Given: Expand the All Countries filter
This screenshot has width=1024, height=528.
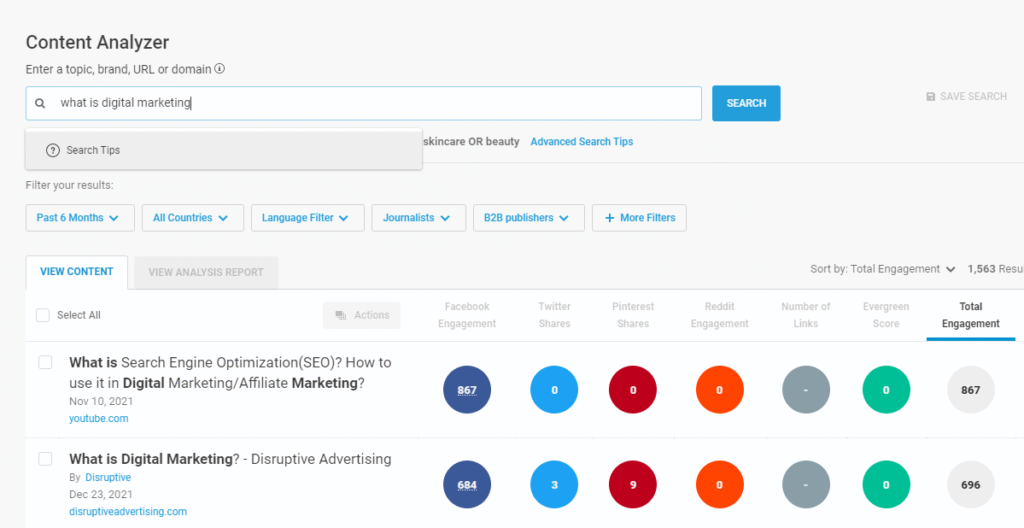Looking at the screenshot, I should click(192, 218).
